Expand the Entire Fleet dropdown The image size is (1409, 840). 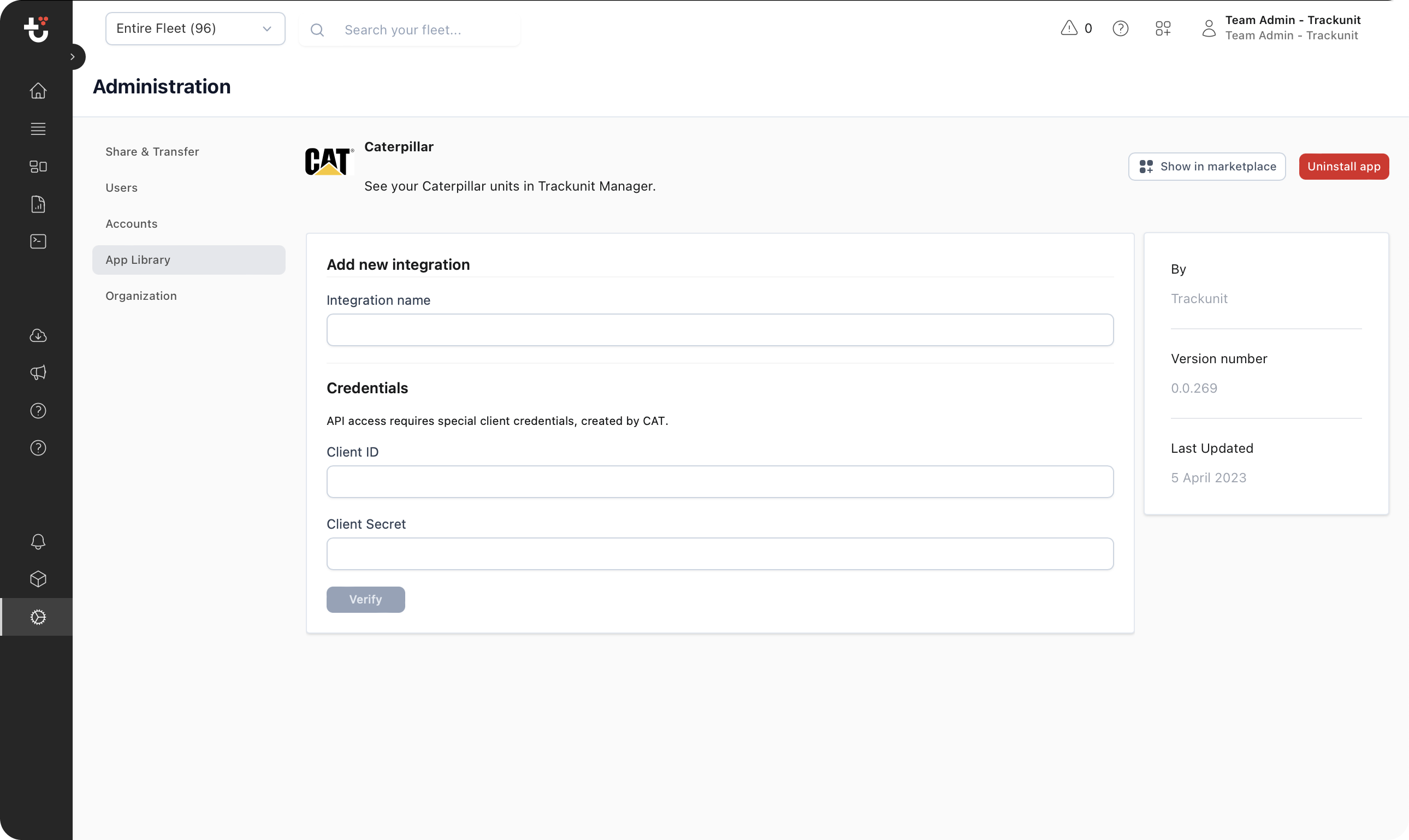coord(194,28)
